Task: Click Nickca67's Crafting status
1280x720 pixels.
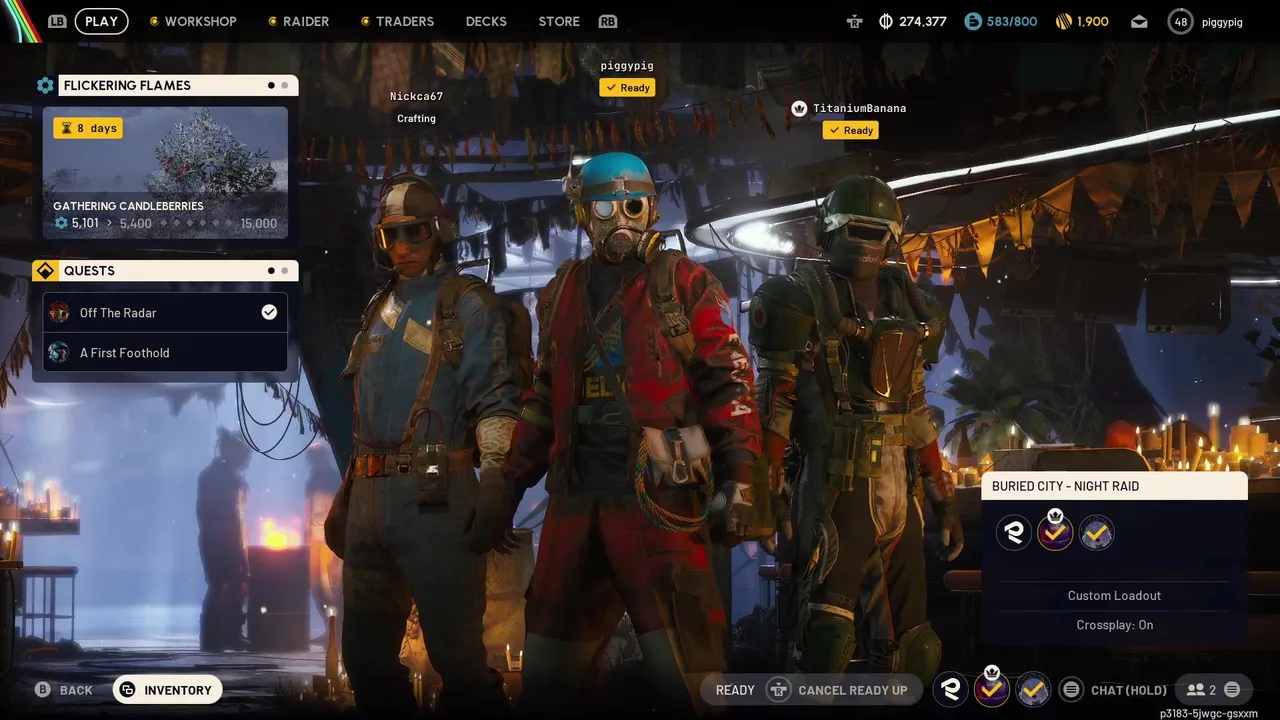Action: pos(416,119)
